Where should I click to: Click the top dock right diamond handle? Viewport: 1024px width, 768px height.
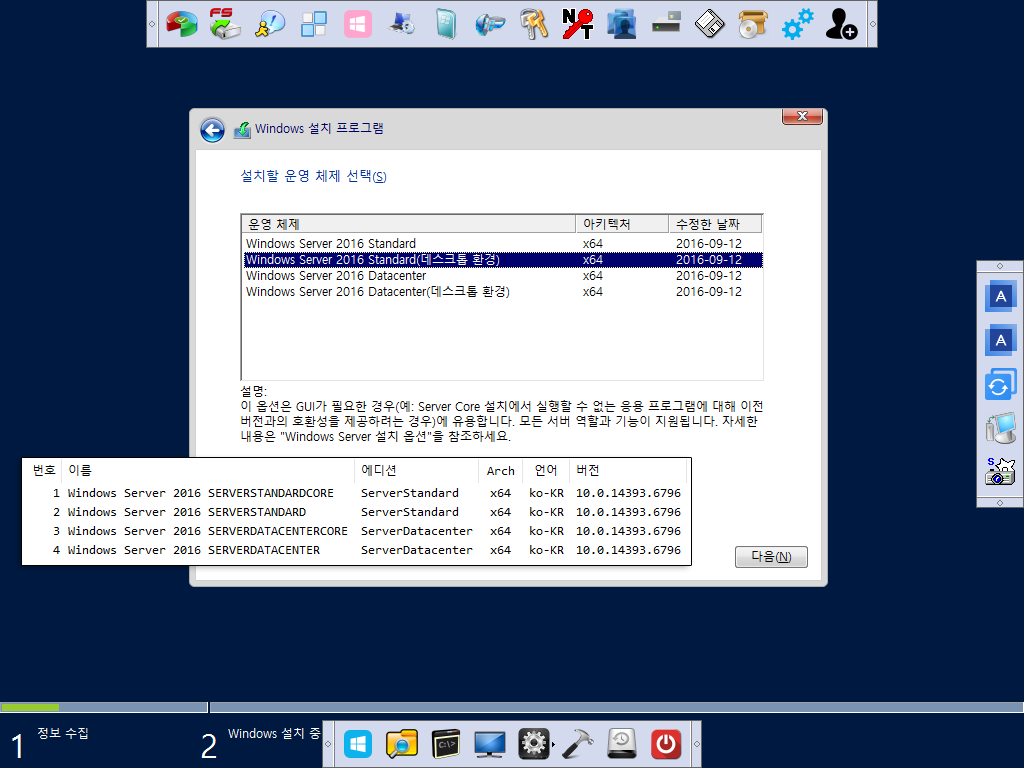[872, 24]
